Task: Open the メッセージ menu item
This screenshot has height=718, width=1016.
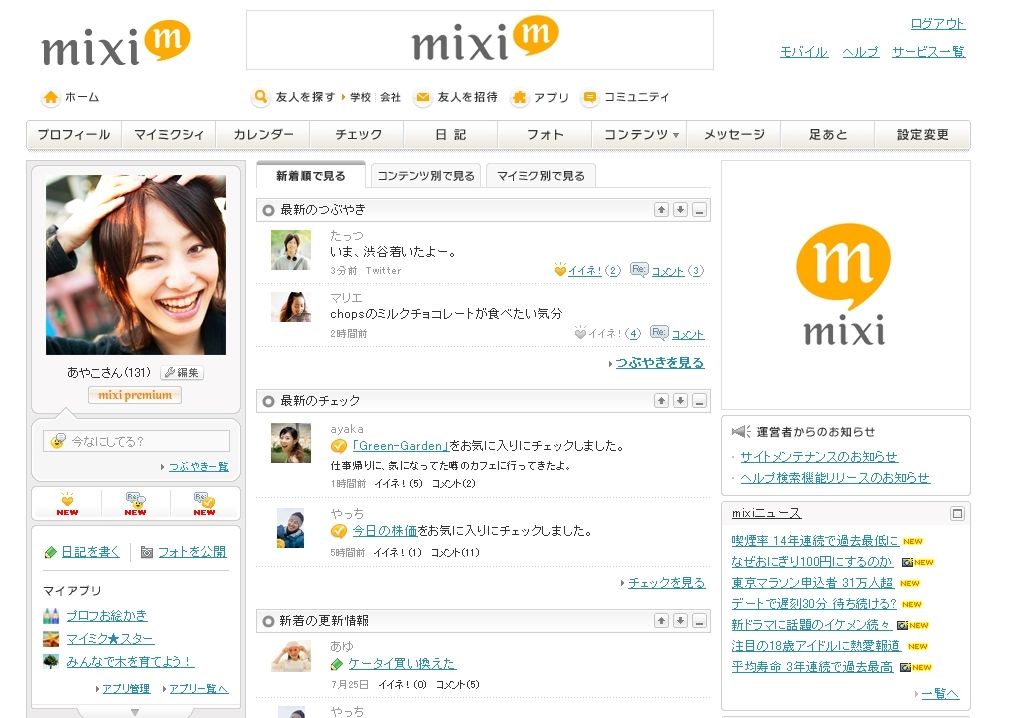Action: pos(734,131)
